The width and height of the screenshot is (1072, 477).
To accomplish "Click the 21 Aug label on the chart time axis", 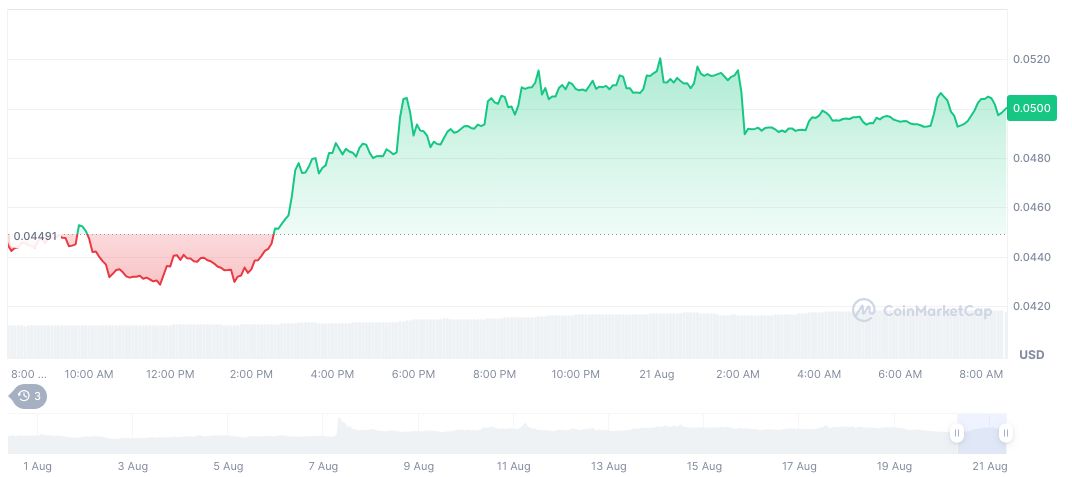I will click(658, 374).
